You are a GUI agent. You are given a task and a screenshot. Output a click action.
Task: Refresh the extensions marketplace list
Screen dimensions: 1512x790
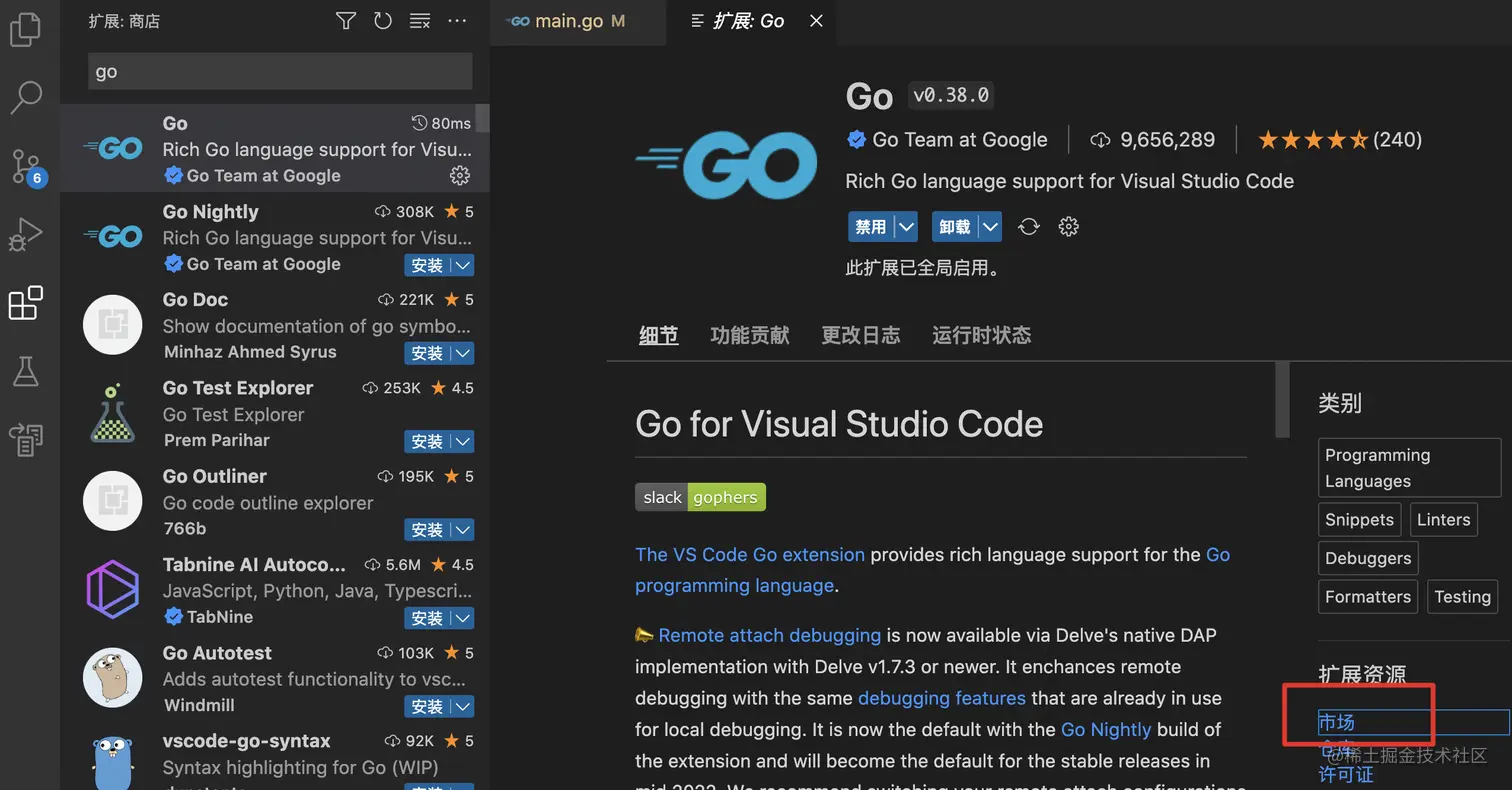(x=383, y=20)
